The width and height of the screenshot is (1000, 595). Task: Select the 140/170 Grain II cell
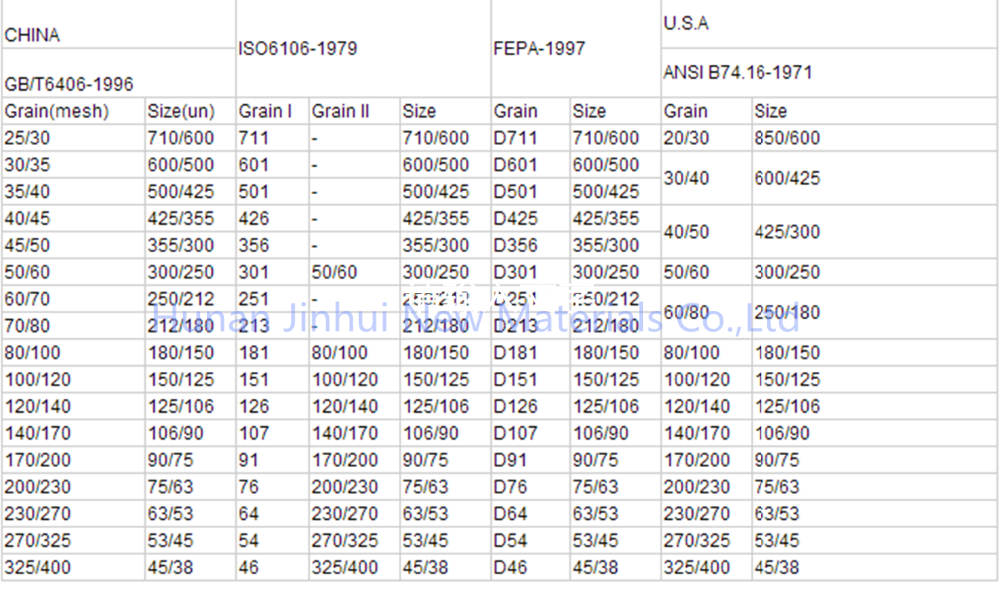tap(354, 433)
